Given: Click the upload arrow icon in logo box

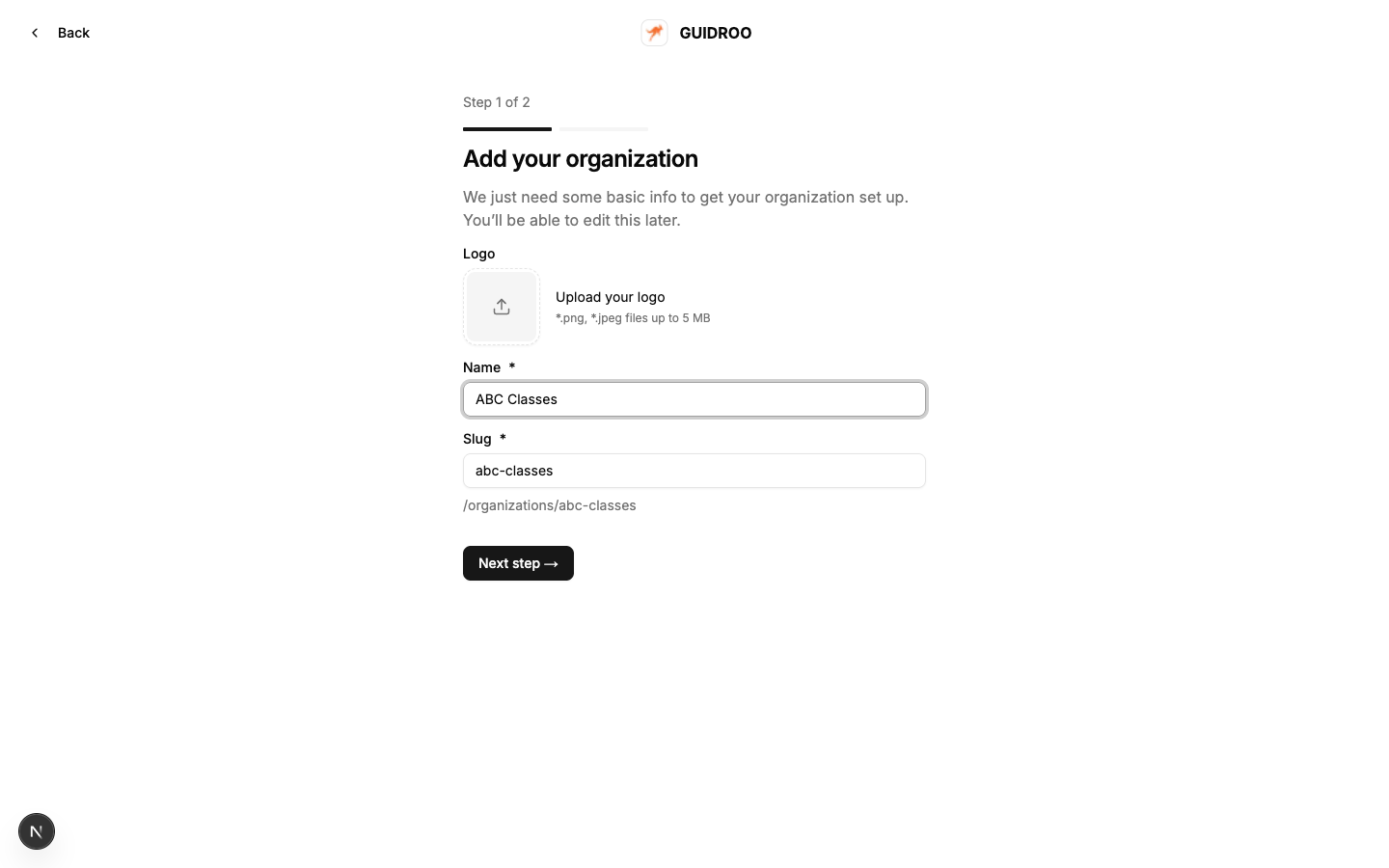Looking at the screenshot, I should (x=502, y=307).
